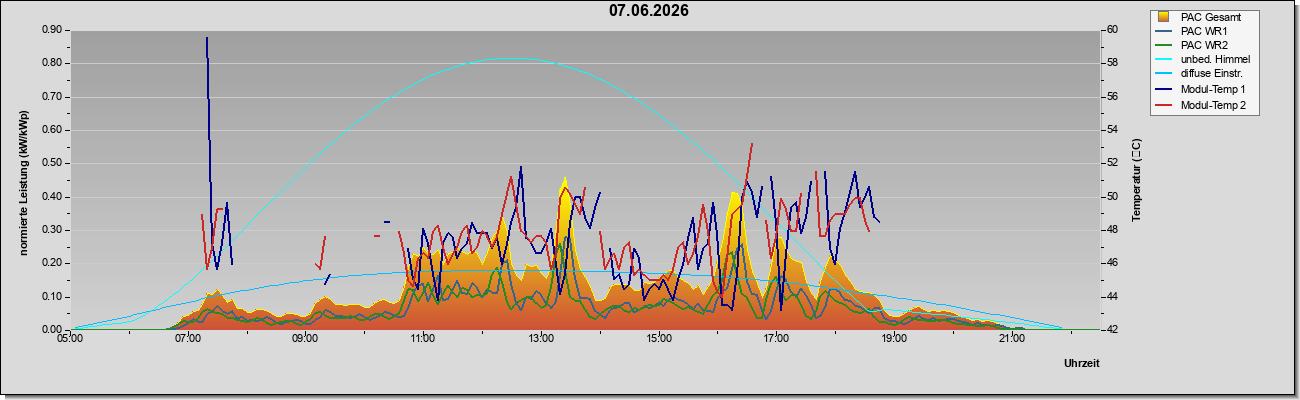This screenshot has width=1300, height=400.
Task: Click the Uhrzeit axis label
Action: click(1082, 363)
